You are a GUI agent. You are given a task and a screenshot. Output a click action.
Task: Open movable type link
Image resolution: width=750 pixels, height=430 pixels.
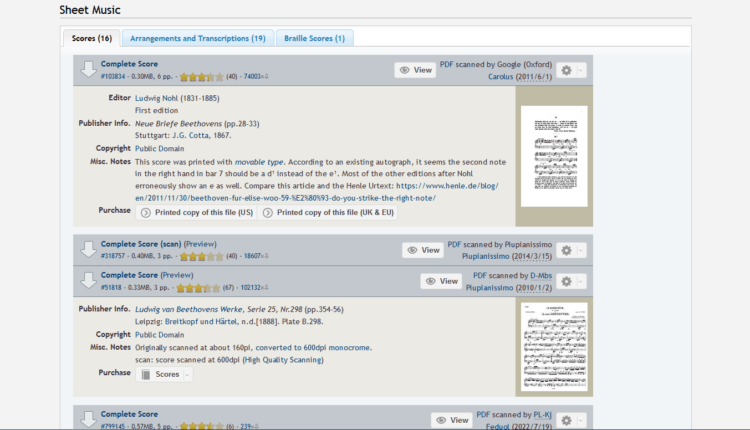pyautogui.click(x=259, y=162)
